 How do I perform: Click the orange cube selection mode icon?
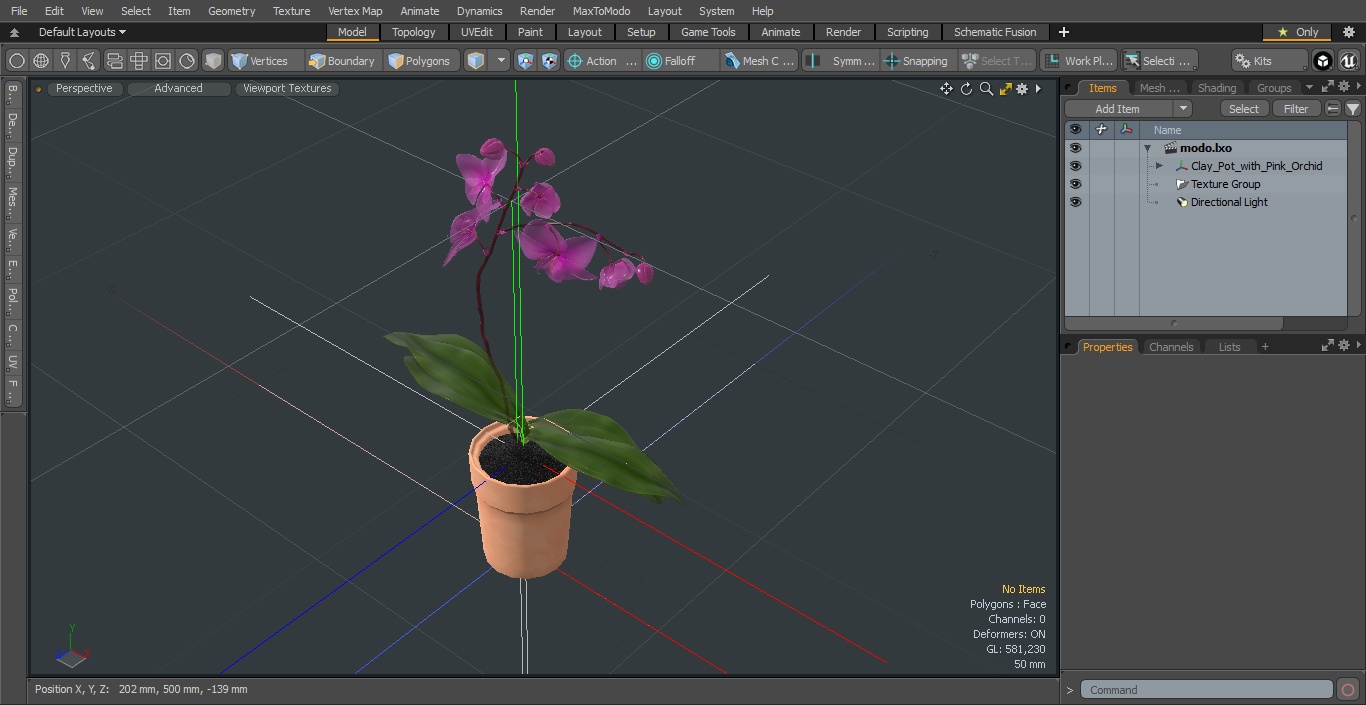coord(476,61)
